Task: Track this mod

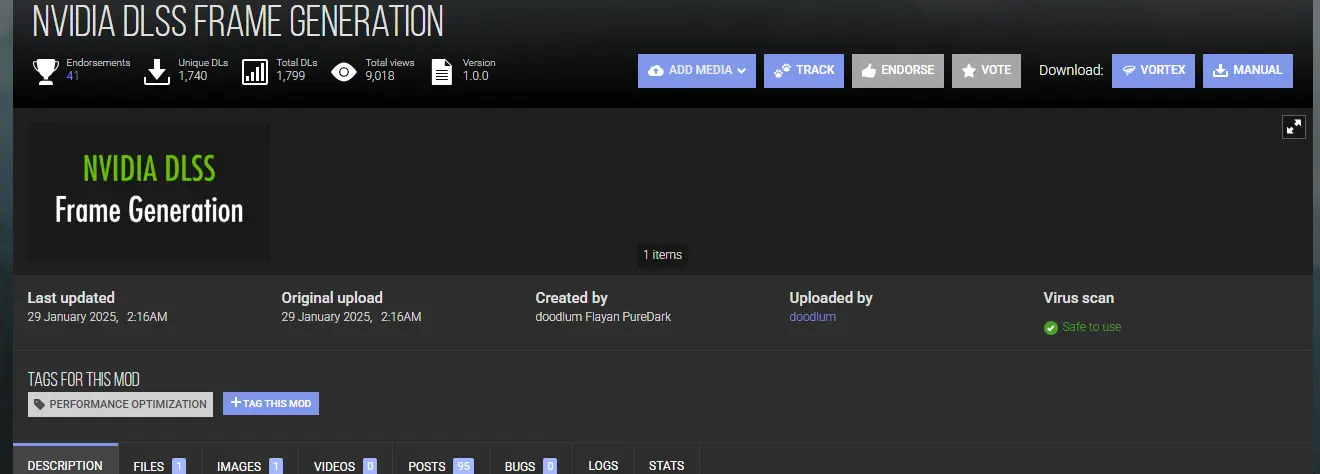Action: (804, 71)
